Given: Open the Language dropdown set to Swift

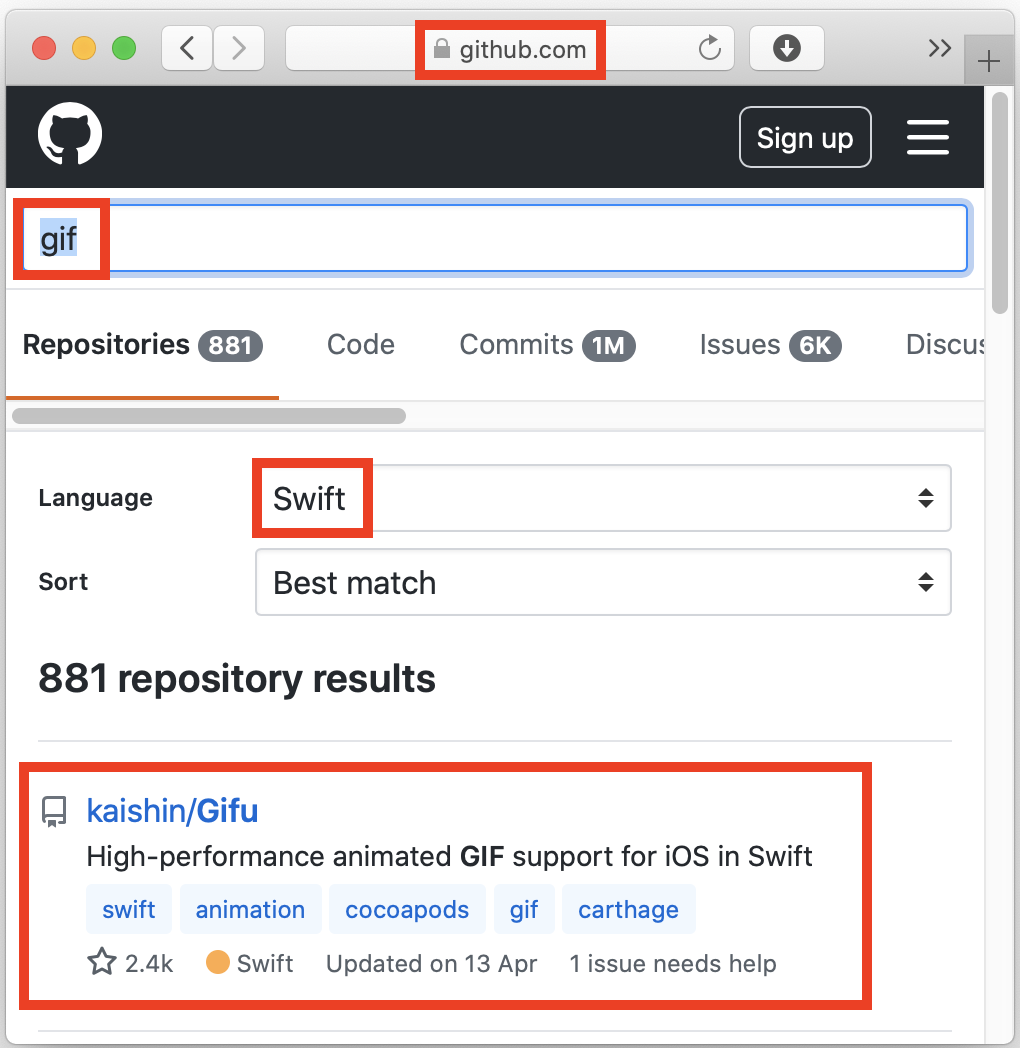Looking at the screenshot, I should (x=603, y=498).
